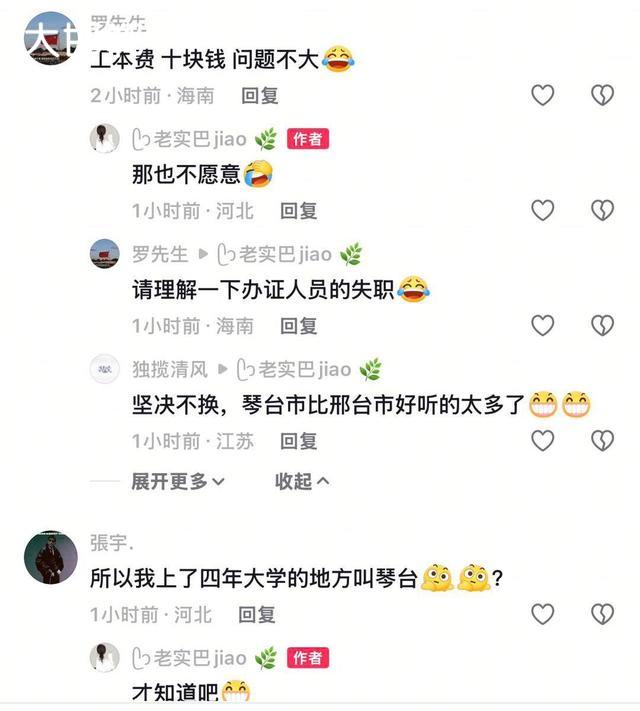640x711 pixels.
Task: Collapse replies using 收起
Action: 302,482
